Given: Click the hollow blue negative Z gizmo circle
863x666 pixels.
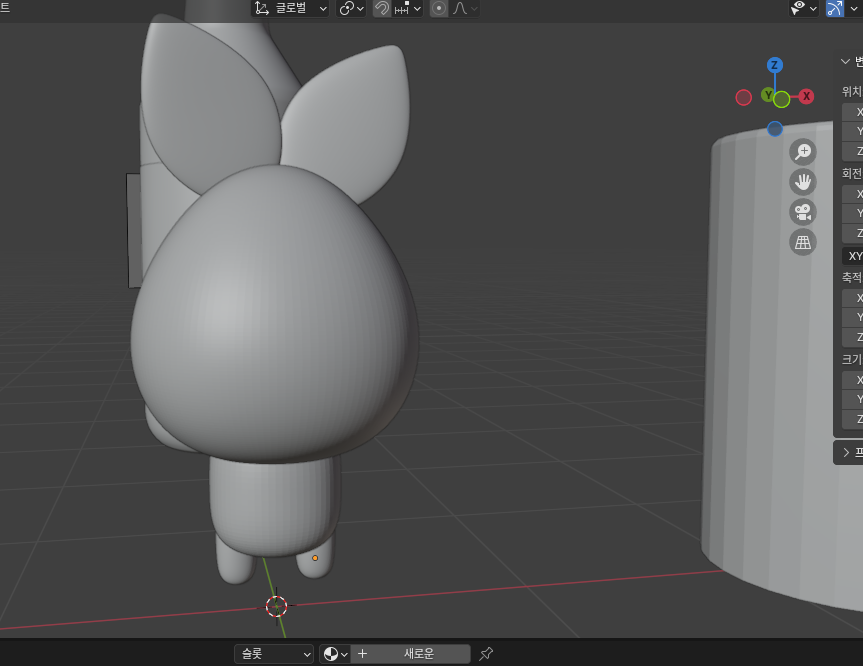Looking at the screenshot, I should point(775,129).
